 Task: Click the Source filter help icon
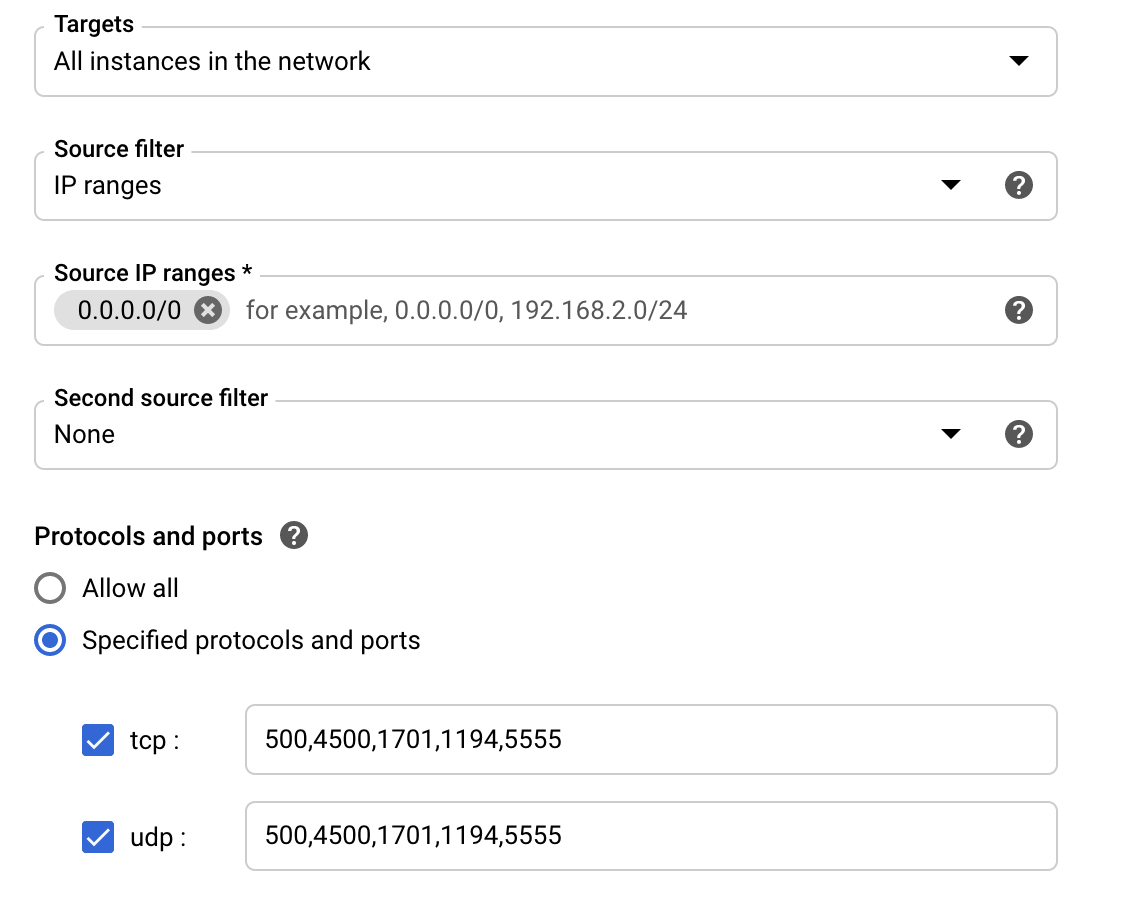[x=1019, y=185]
